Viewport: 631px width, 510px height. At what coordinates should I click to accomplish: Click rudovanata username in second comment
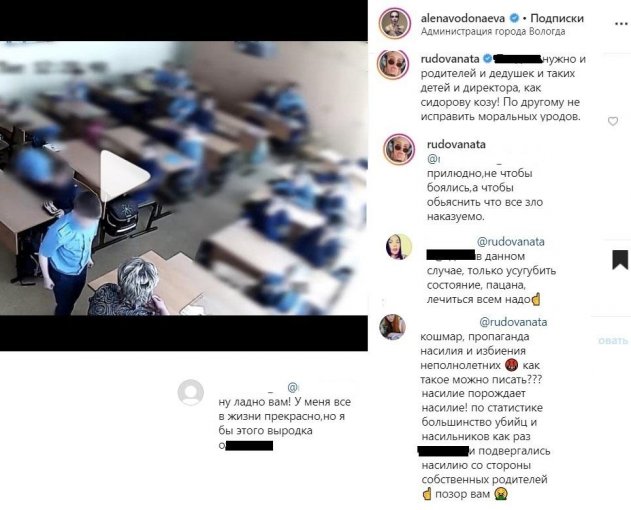(x=456, y=144)
